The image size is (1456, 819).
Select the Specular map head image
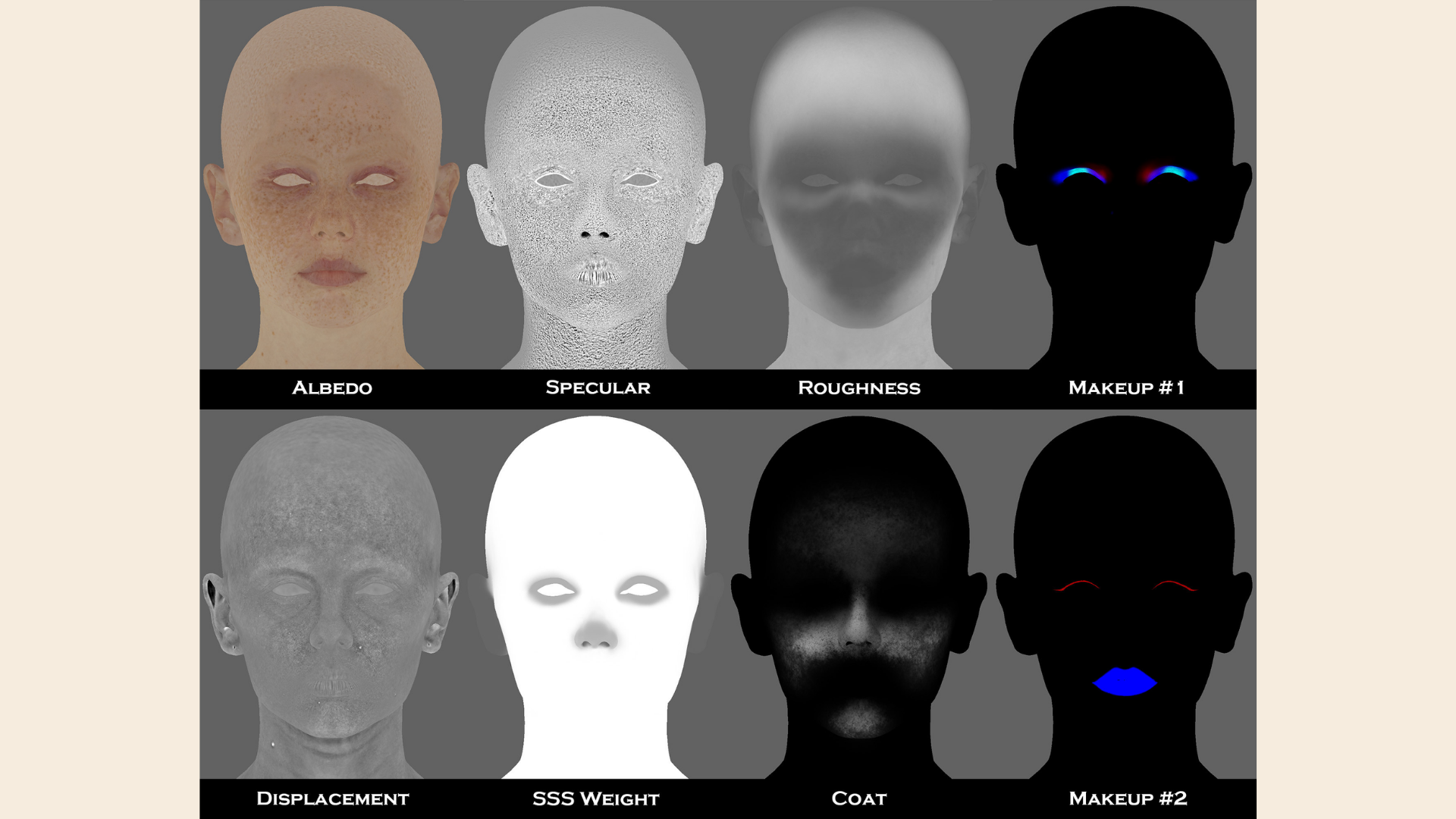coord(595,187)
